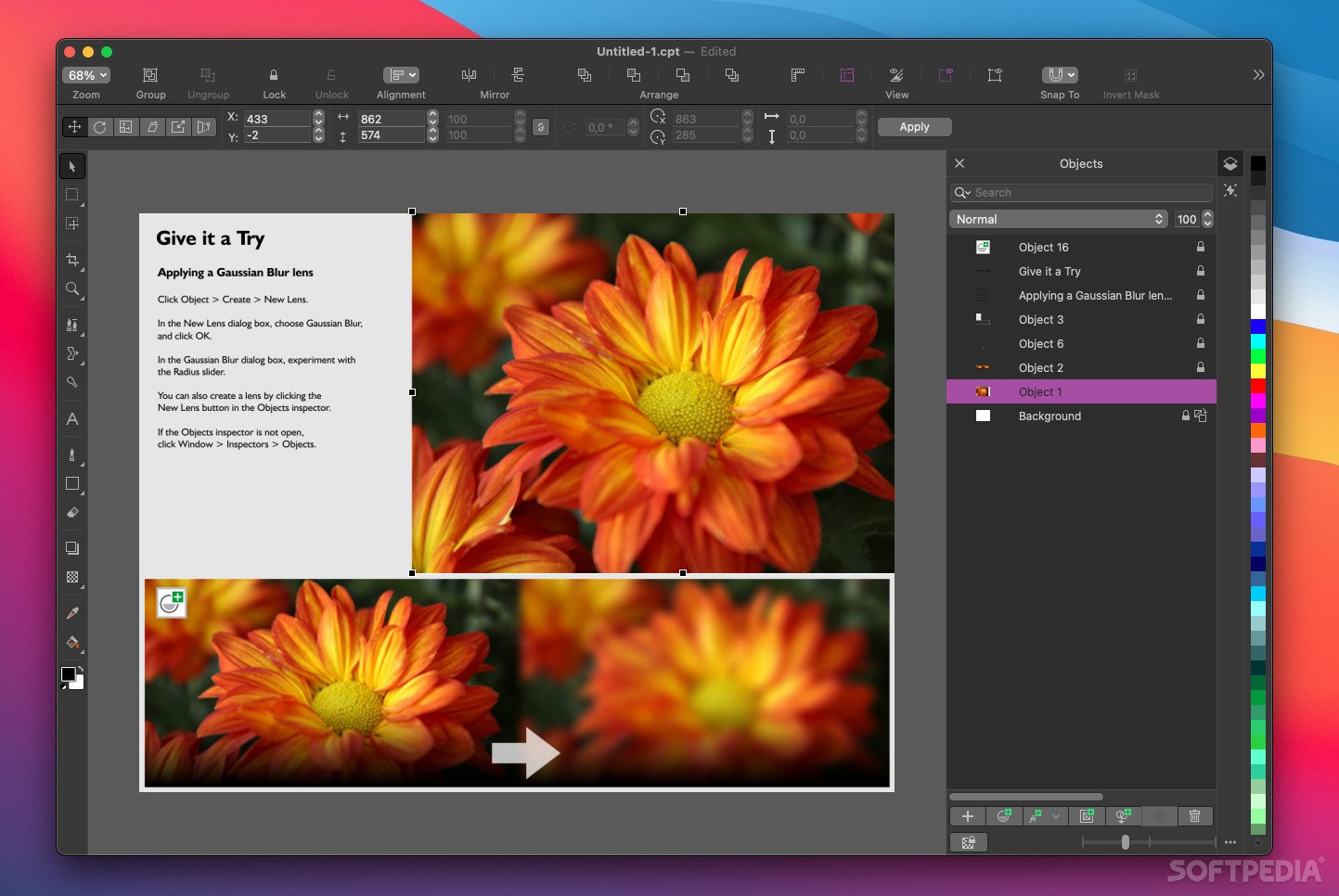
Task: Unlock the Background layer's lock icon
Action: pyautogui.click(x=1185, y=416)
